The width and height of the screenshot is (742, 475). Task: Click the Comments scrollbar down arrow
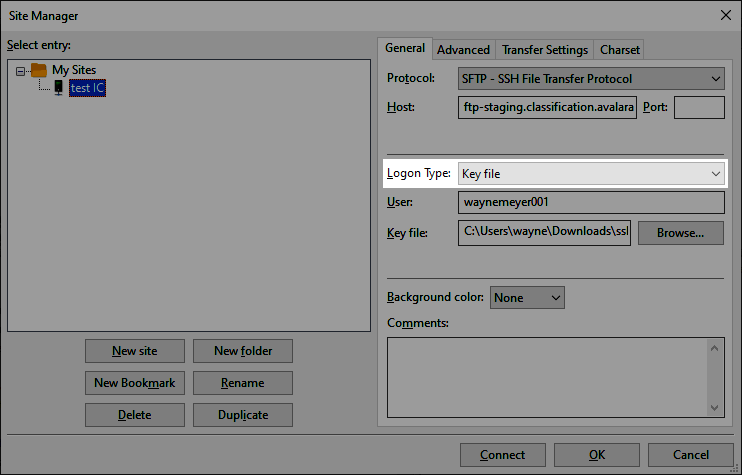click(714, 407)
